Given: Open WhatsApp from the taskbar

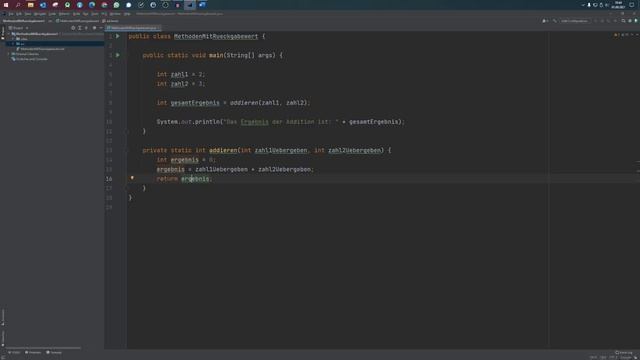Looking at the screenshot, I should point(116,5).
